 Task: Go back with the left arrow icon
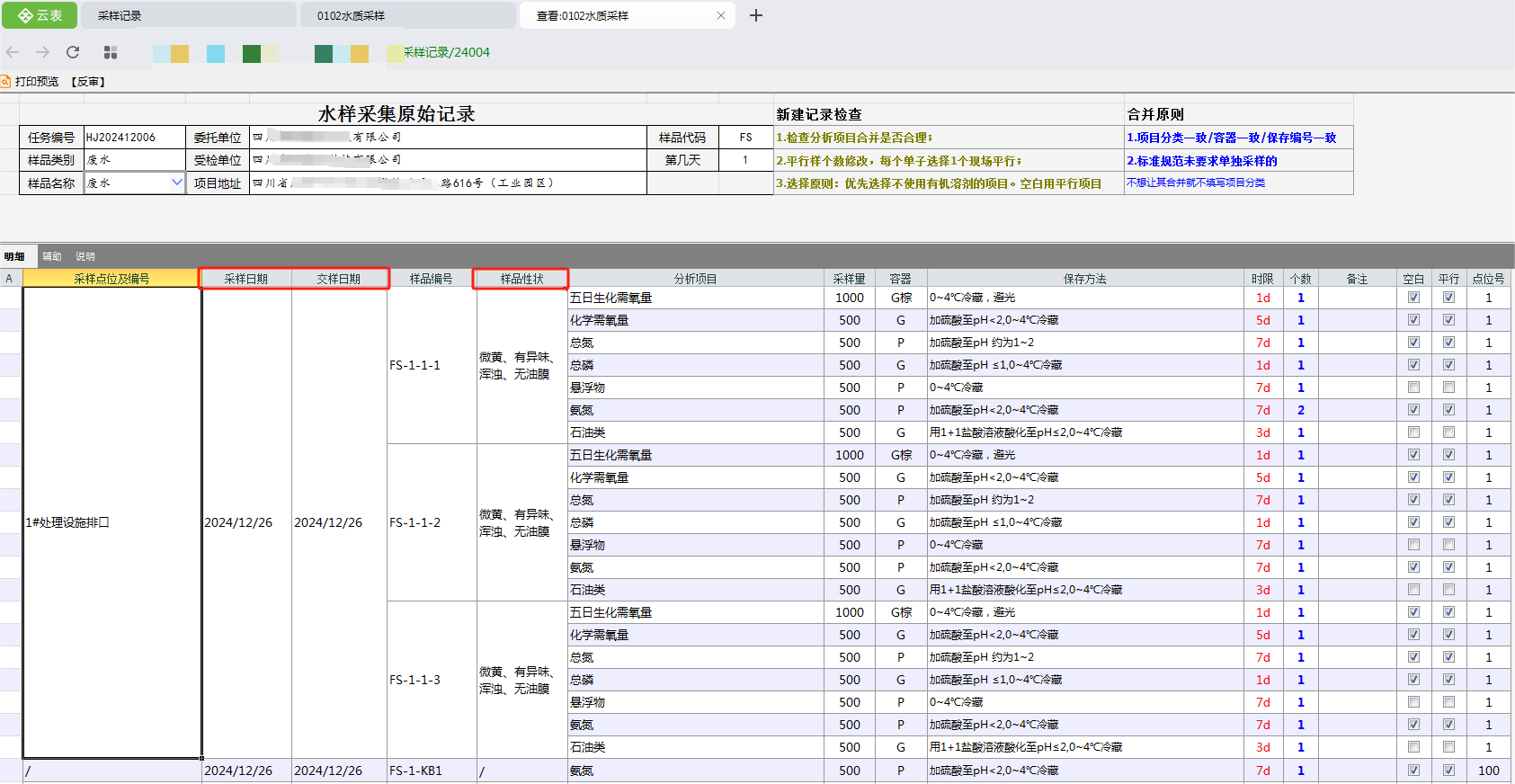tap(13, 52)
